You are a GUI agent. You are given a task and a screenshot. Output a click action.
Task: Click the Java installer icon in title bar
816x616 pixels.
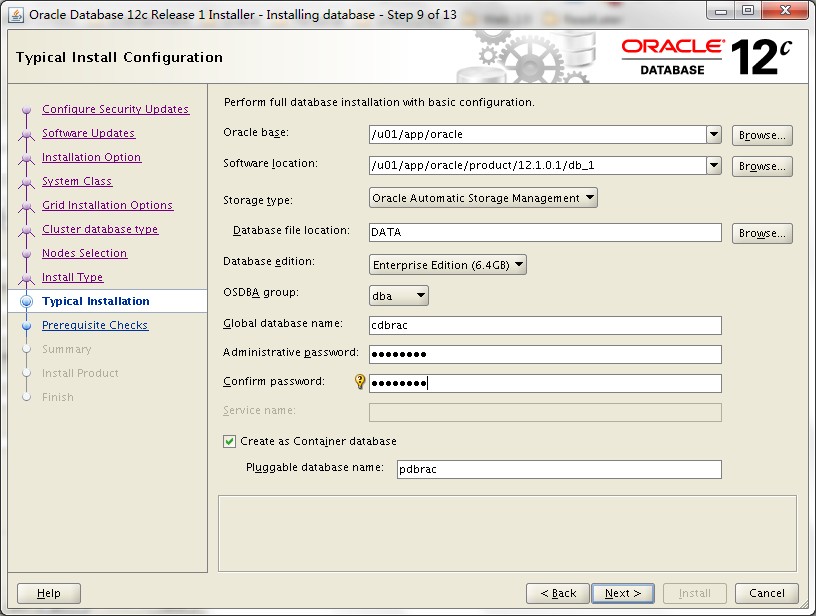tap(17, 15)
